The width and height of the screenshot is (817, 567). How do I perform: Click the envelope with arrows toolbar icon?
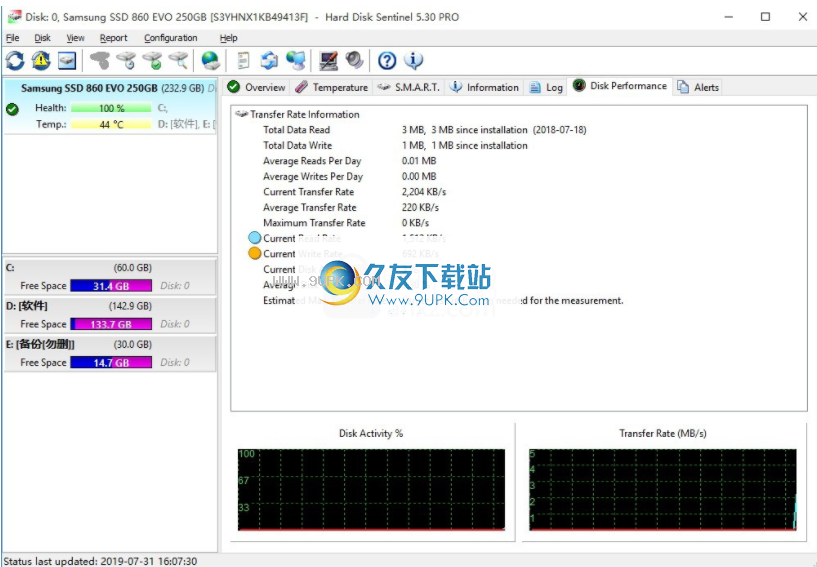click(x=269, y=60)
